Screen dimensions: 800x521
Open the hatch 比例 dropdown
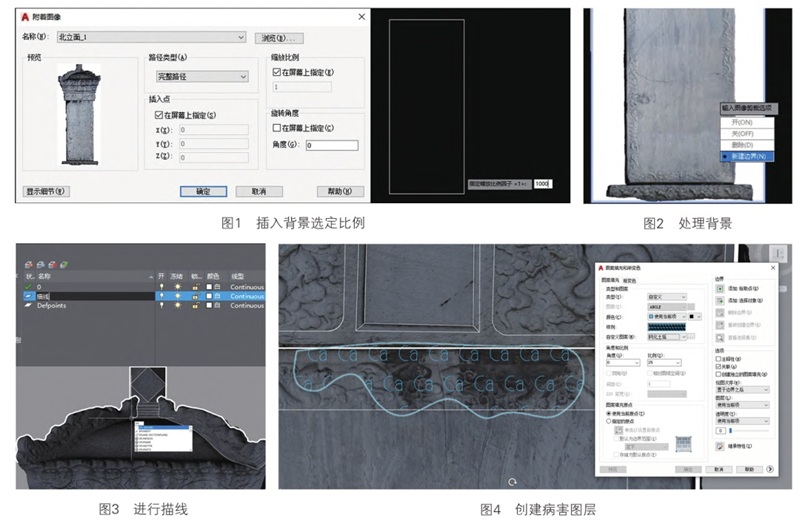664,363
